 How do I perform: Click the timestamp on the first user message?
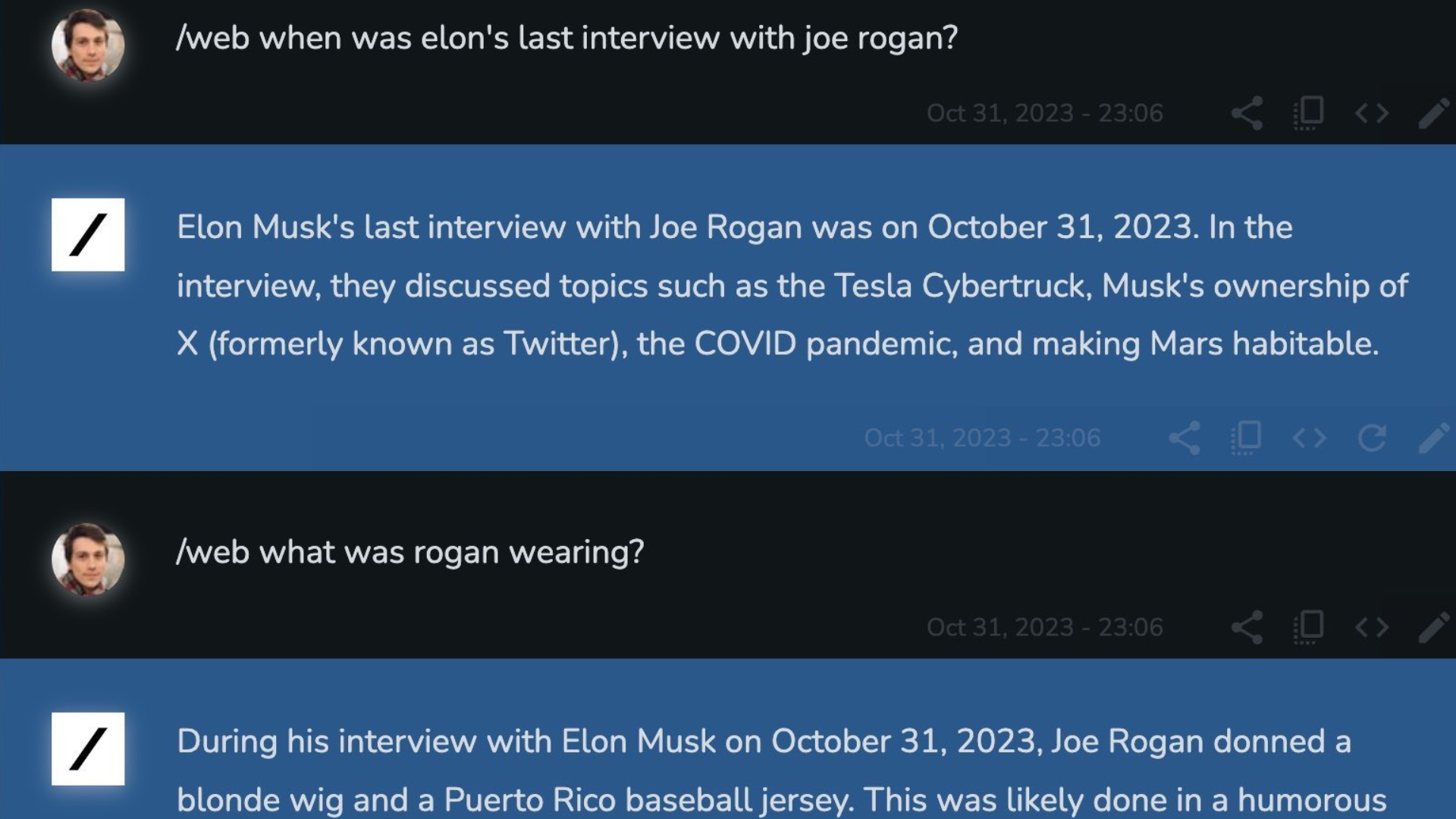[x=1045, y=114]
